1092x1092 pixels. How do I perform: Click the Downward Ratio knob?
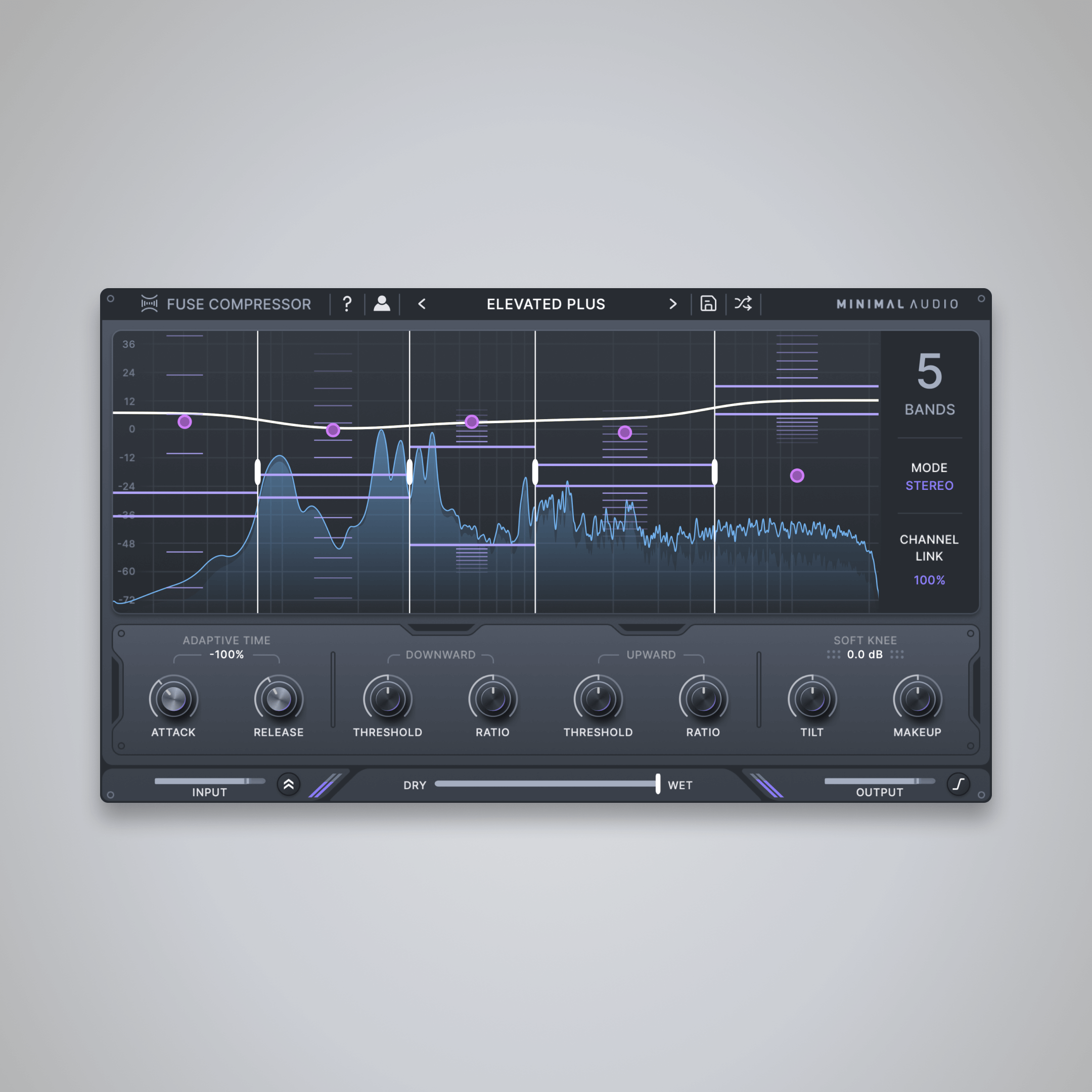493,699
